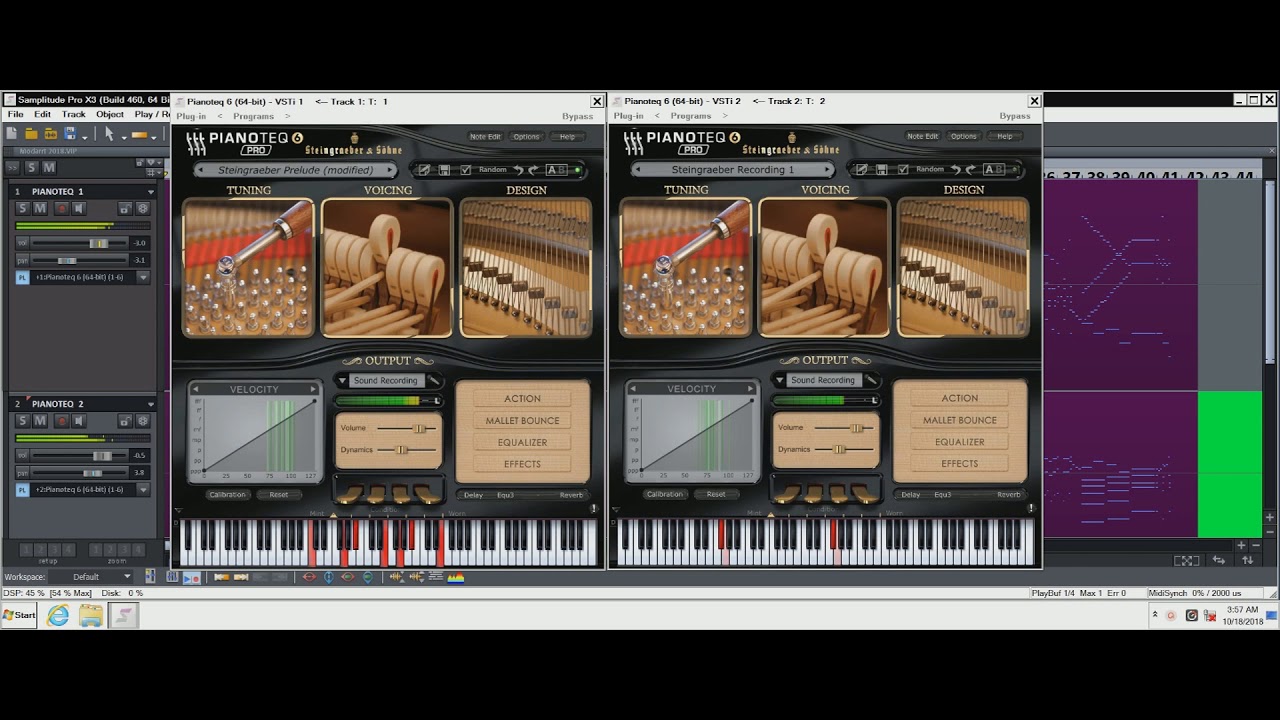Toggle the global Solo button above tracks
This screenshot has width=1280, height=720.
(31, 167)
